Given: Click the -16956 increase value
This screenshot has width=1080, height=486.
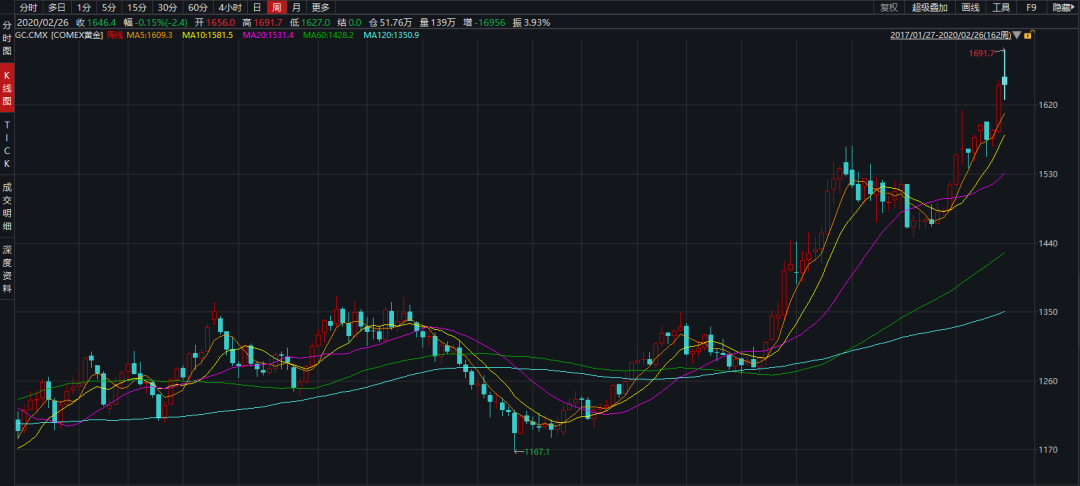Looking at the screenshot, I should [490, 22].
